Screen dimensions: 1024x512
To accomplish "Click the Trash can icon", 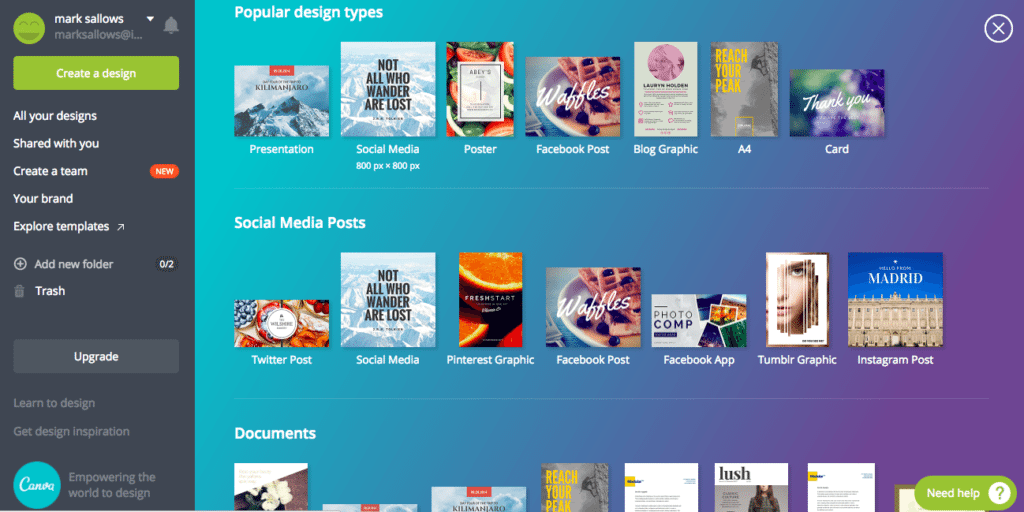I will coord(20,291).
